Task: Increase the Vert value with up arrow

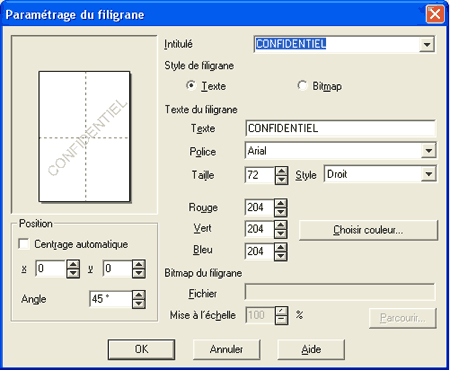Action: [281, 225]
